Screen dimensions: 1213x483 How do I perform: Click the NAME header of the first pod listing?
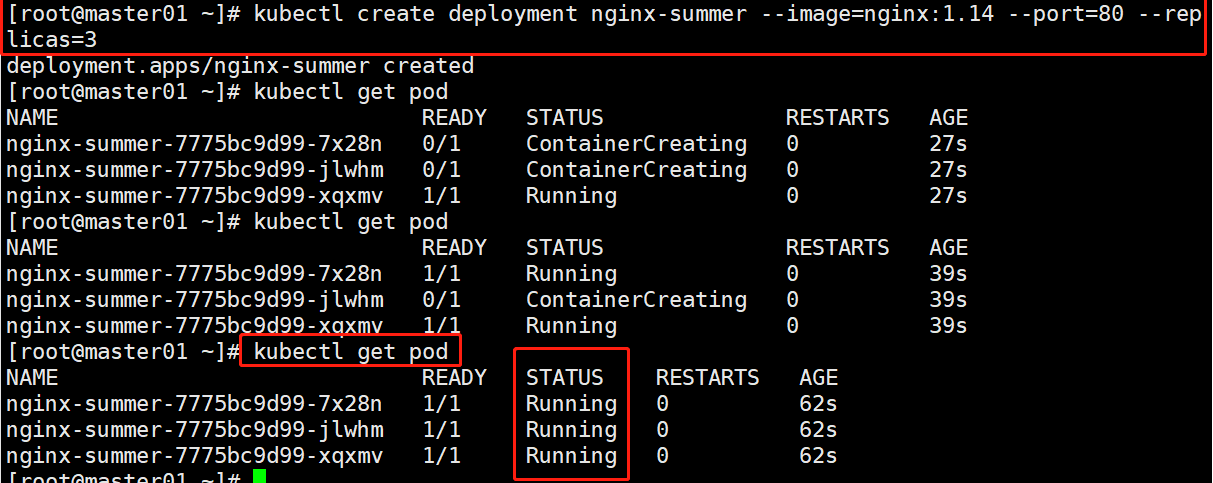32,118
